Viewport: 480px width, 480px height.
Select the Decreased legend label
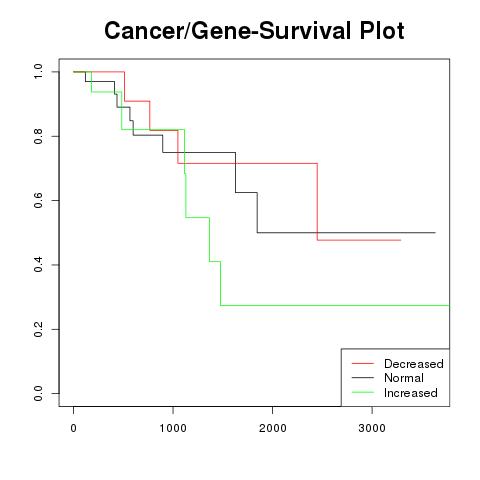414,364
